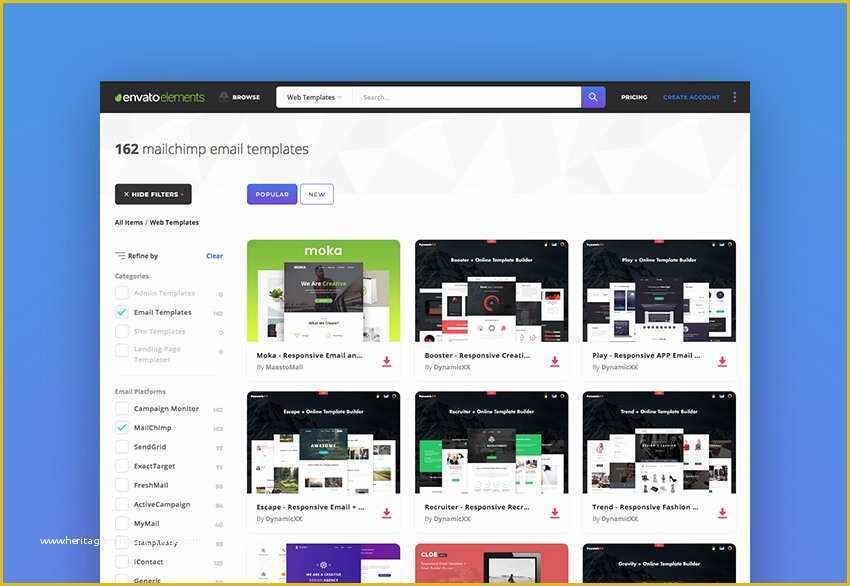Click the Trend - Responsive Fashion title
The width and height of the screenshot is (850, 586).
(x=645, y=507)
